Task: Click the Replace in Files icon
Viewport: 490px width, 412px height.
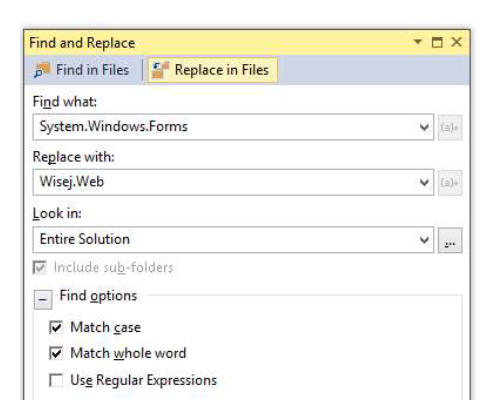Action: [x=160, y=70]
